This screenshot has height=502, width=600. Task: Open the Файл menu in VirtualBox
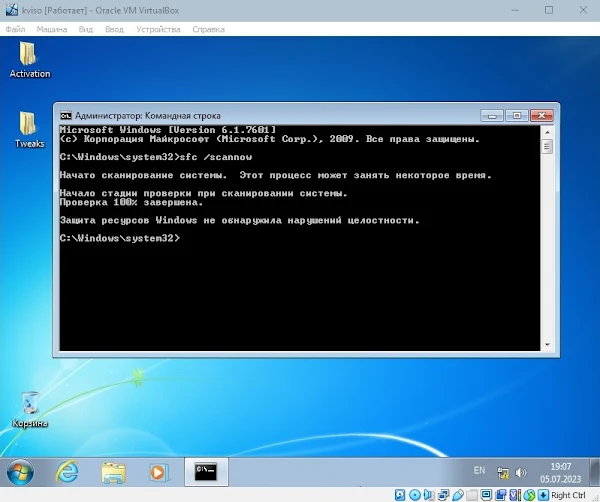(16, 29)
